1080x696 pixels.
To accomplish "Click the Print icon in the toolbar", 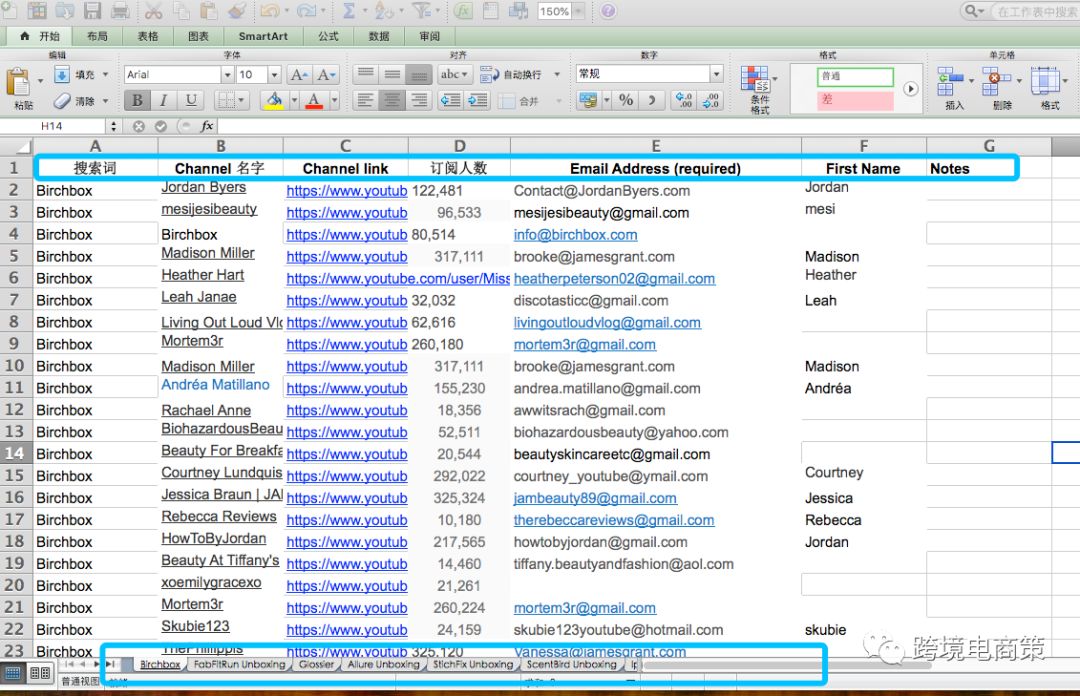I will click(121, 11).
